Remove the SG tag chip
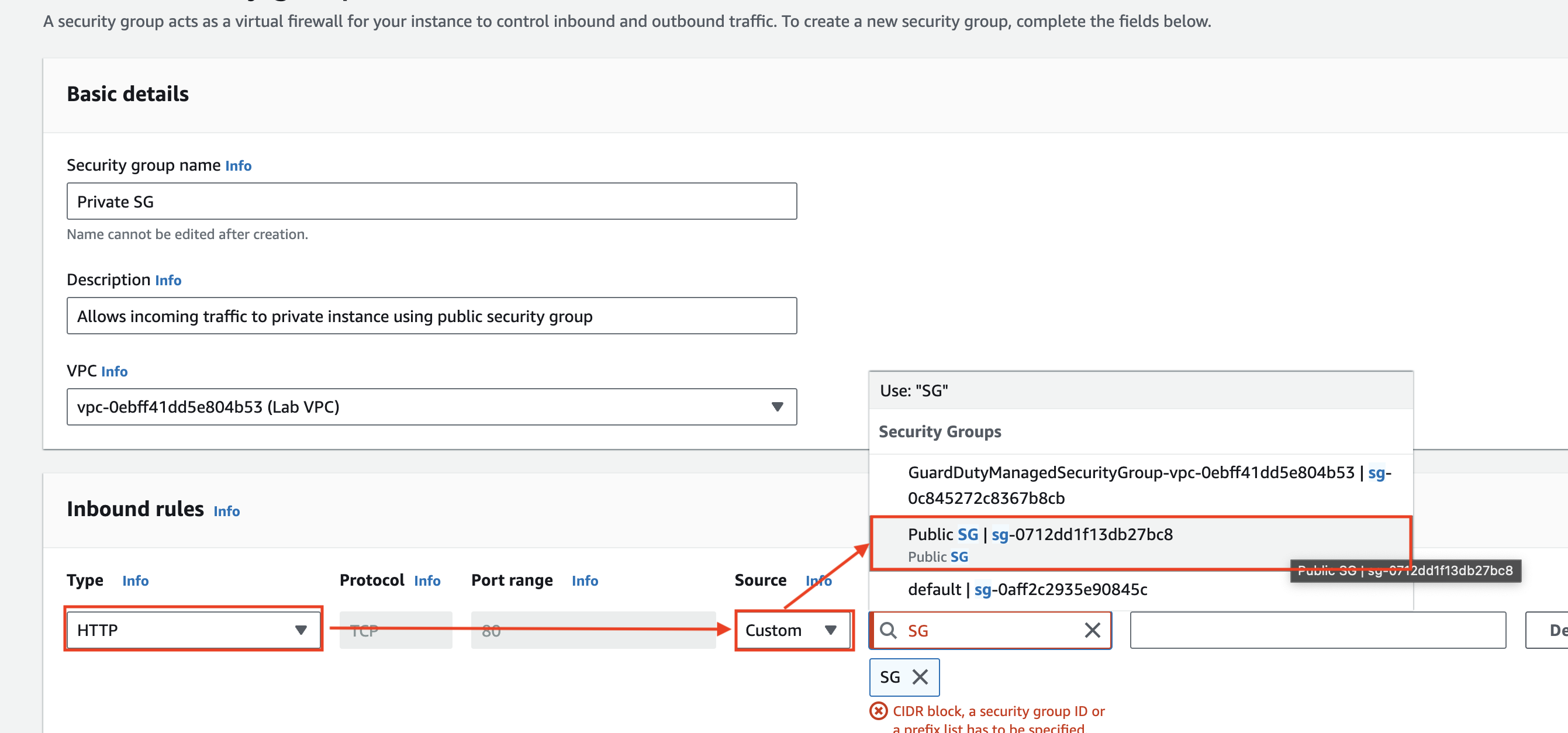The image size is (1568, 733). [920, 677]
